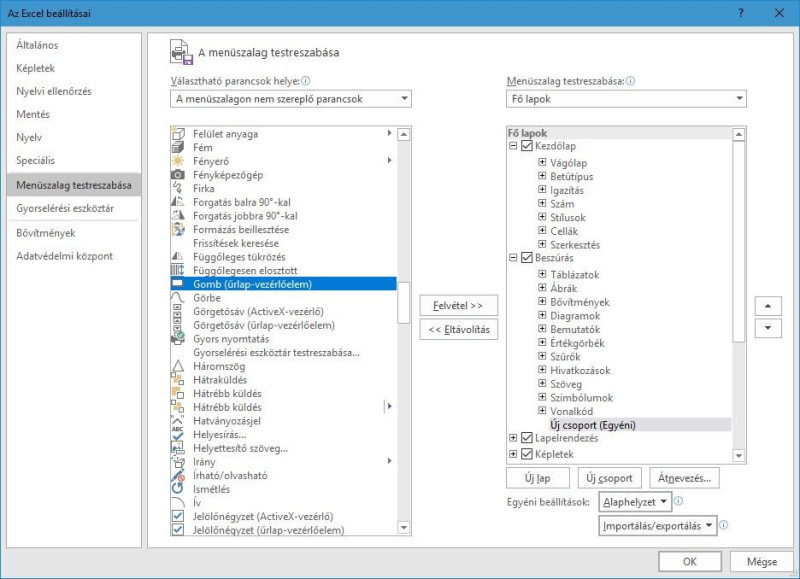Screen dimensions: 800x579
Task: Click the Fényerő sun icon
Action: [x=178, y=161]
